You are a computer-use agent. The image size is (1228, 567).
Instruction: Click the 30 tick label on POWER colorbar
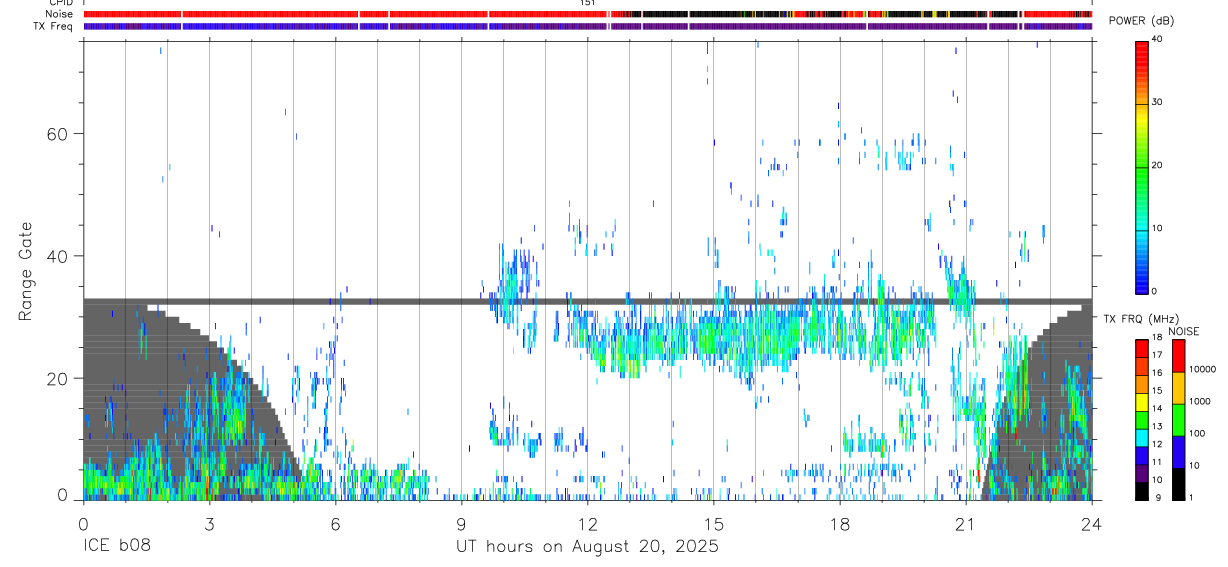pos(1159,102)
